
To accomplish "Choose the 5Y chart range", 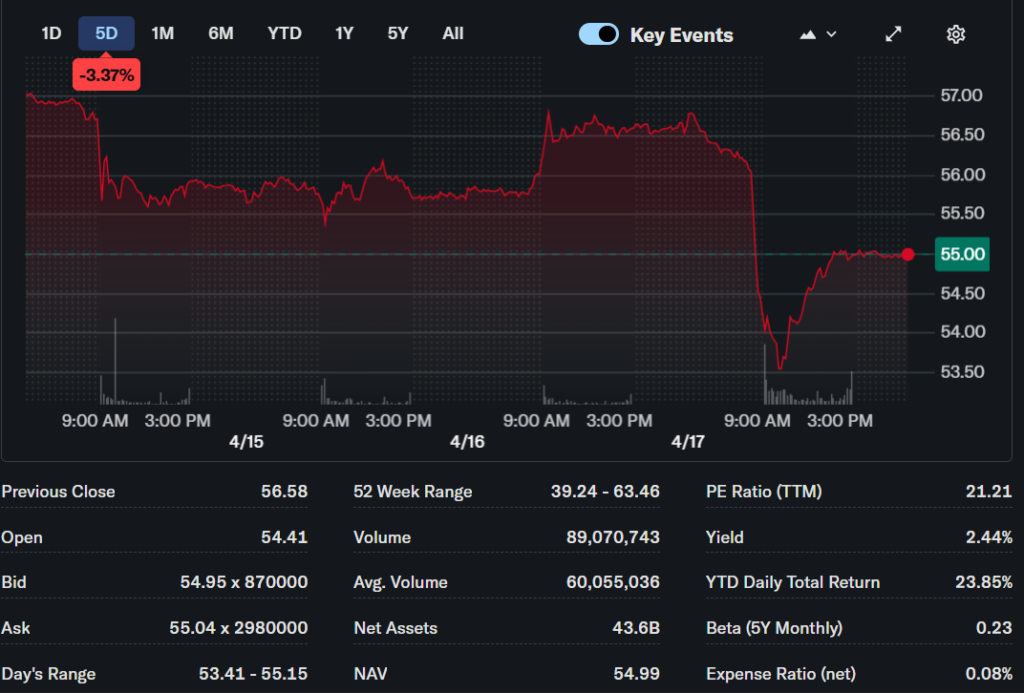I will pos(398,33).
